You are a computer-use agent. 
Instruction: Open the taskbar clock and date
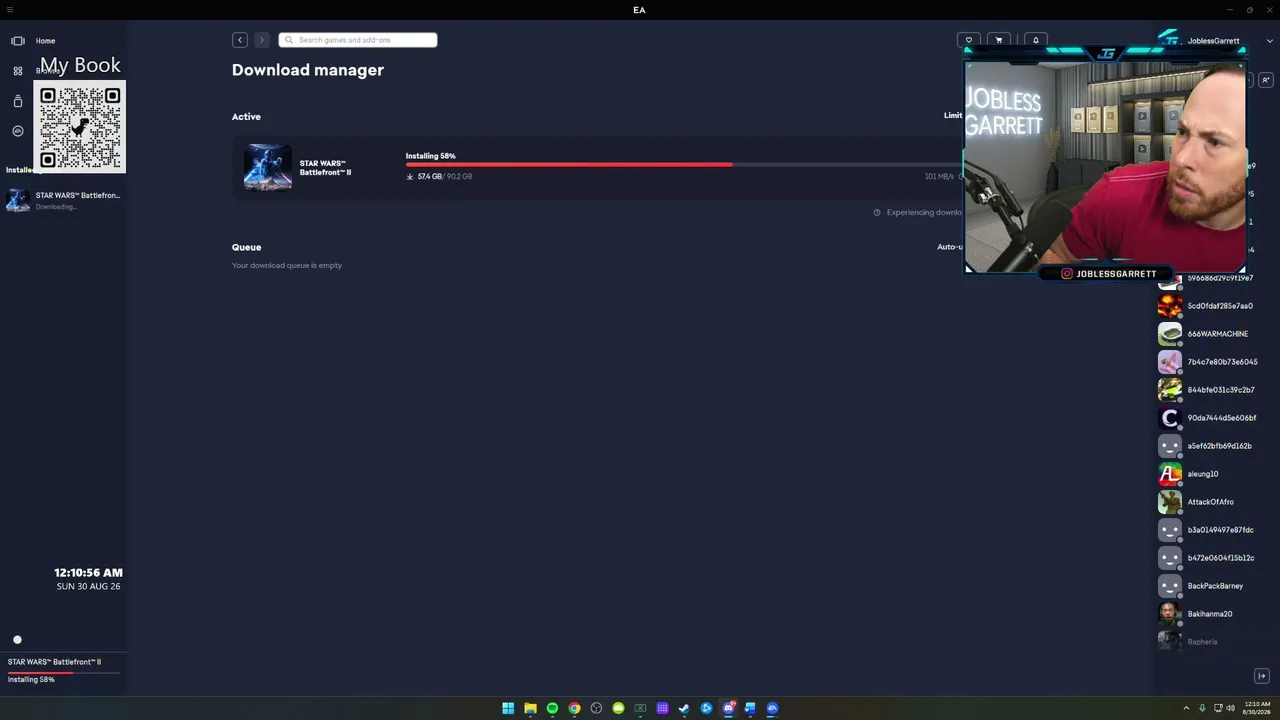(x=1257, y=708)
